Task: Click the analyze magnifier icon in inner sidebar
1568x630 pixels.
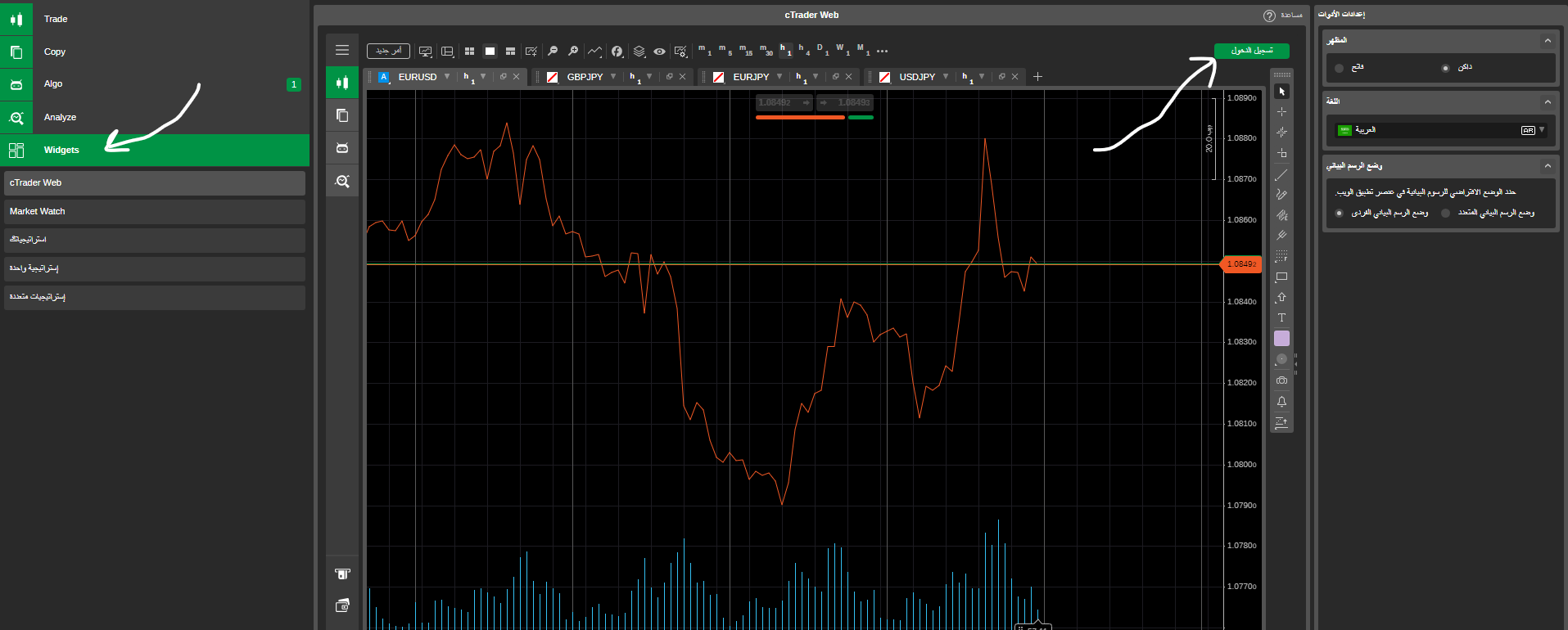Action: pos(342,181)
